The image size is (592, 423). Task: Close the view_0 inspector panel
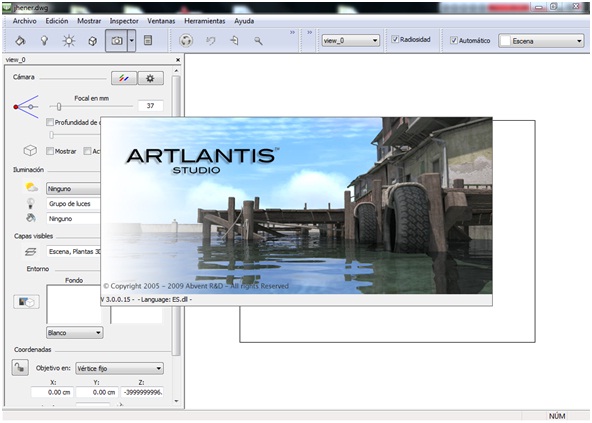[x=178, y=60]
